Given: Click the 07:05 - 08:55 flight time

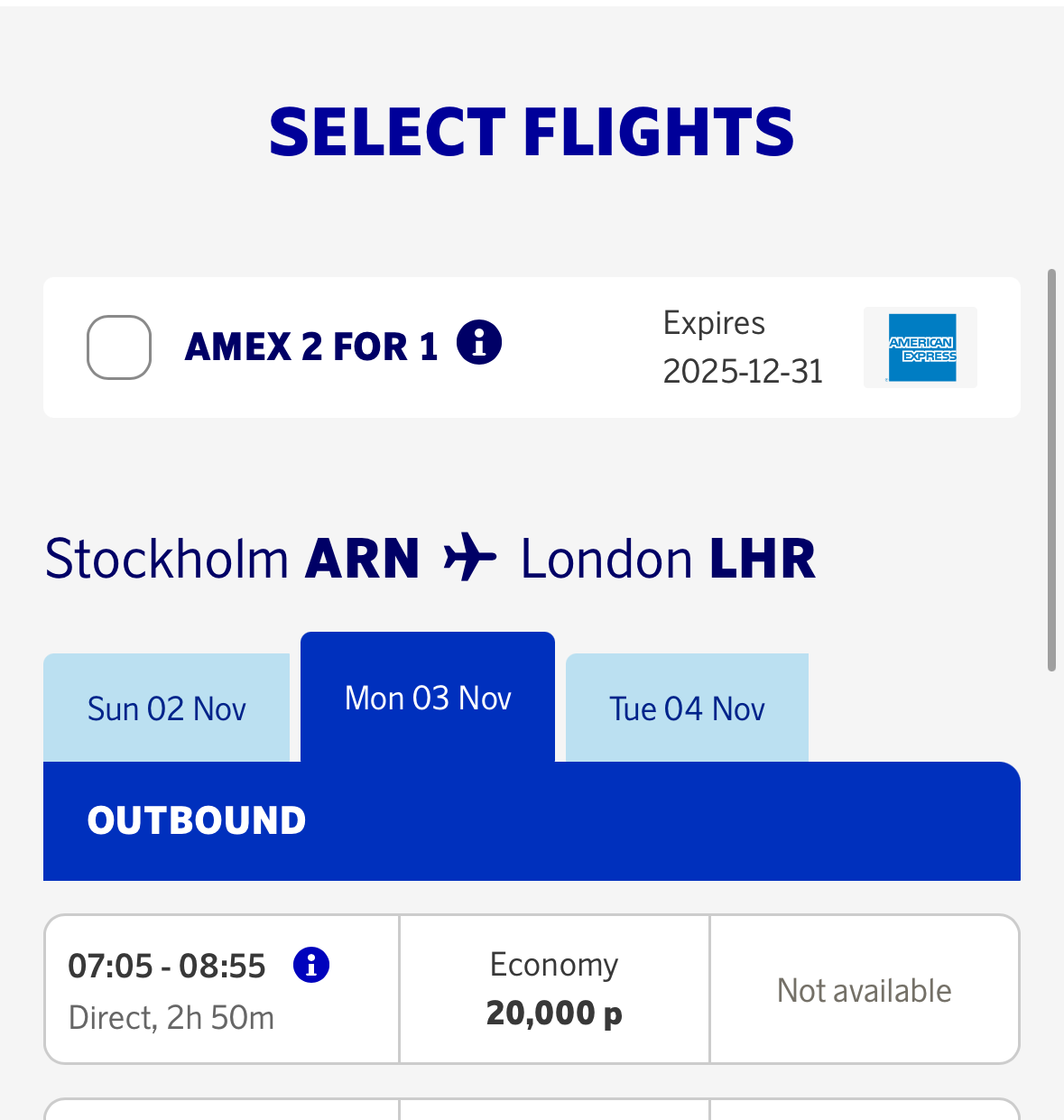Looking at the screenshot, I should click(x=167, y=966).
